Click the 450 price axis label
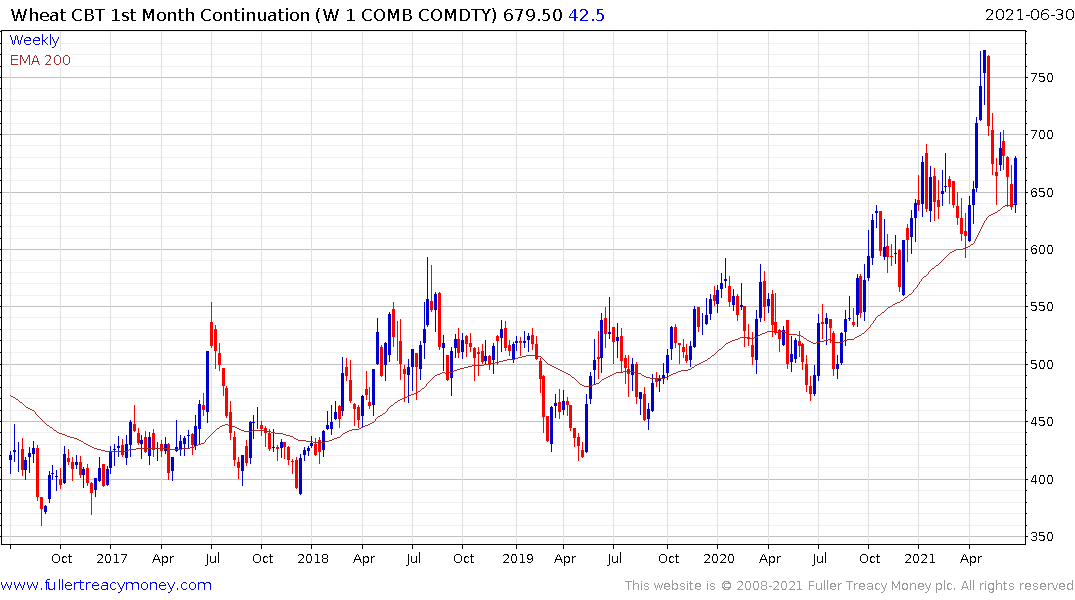Viewport: 1075px width, 600px height. pyautogui.click(x=1041, y=422)
